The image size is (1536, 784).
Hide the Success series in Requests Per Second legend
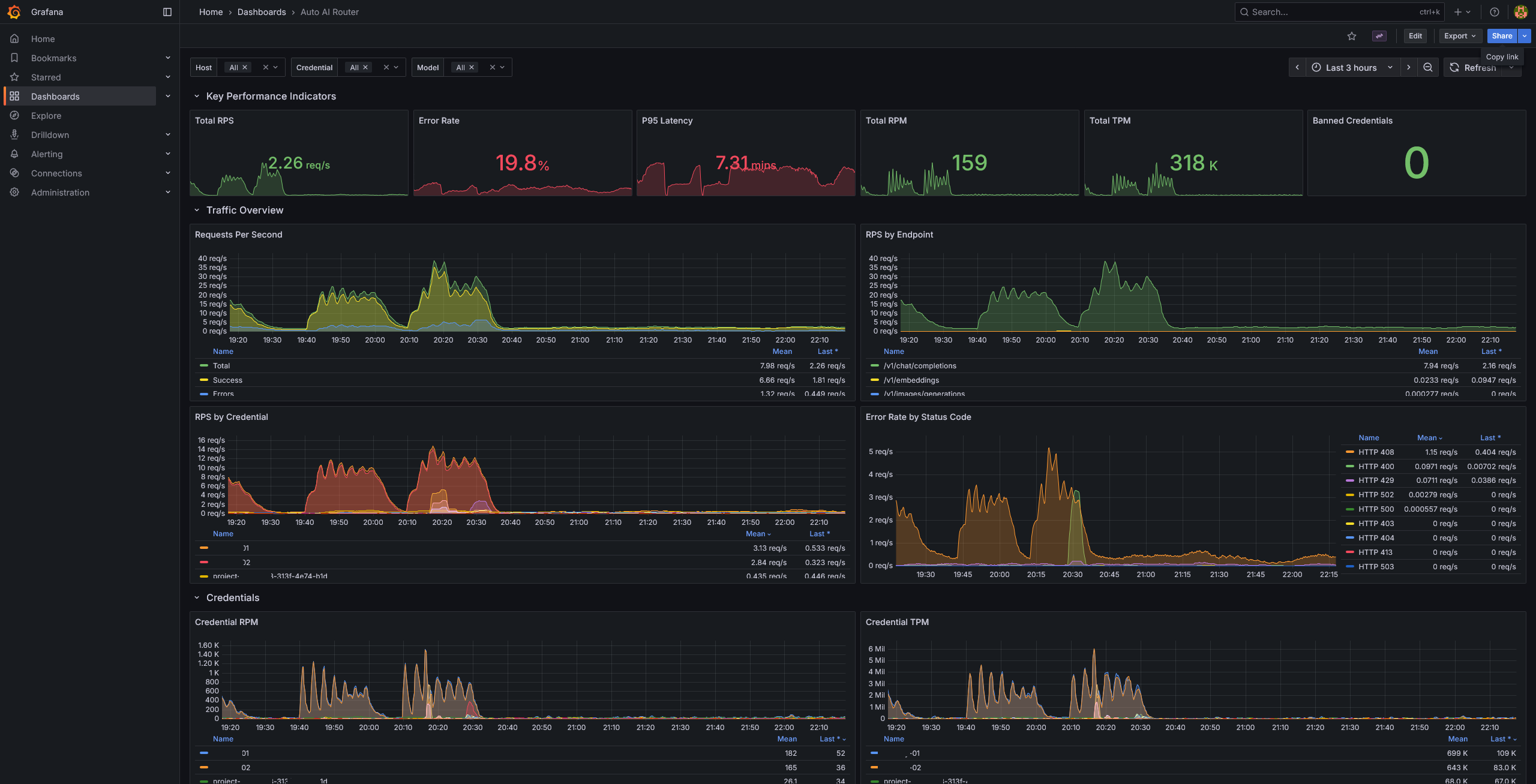pos(228,380)
